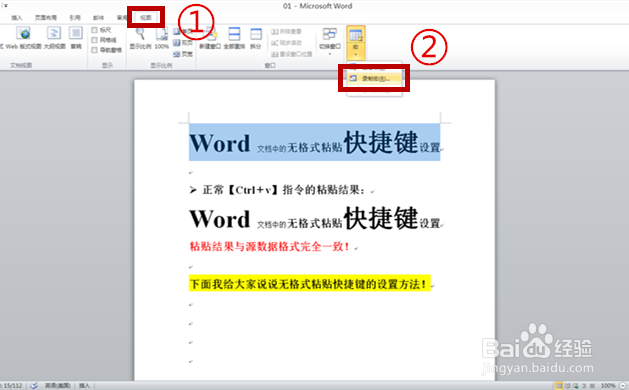This screenshot has height=390, width=629.
Task: Click the red text 粘贴结果与源数据格式完全一致
Action: coord(269,246)
